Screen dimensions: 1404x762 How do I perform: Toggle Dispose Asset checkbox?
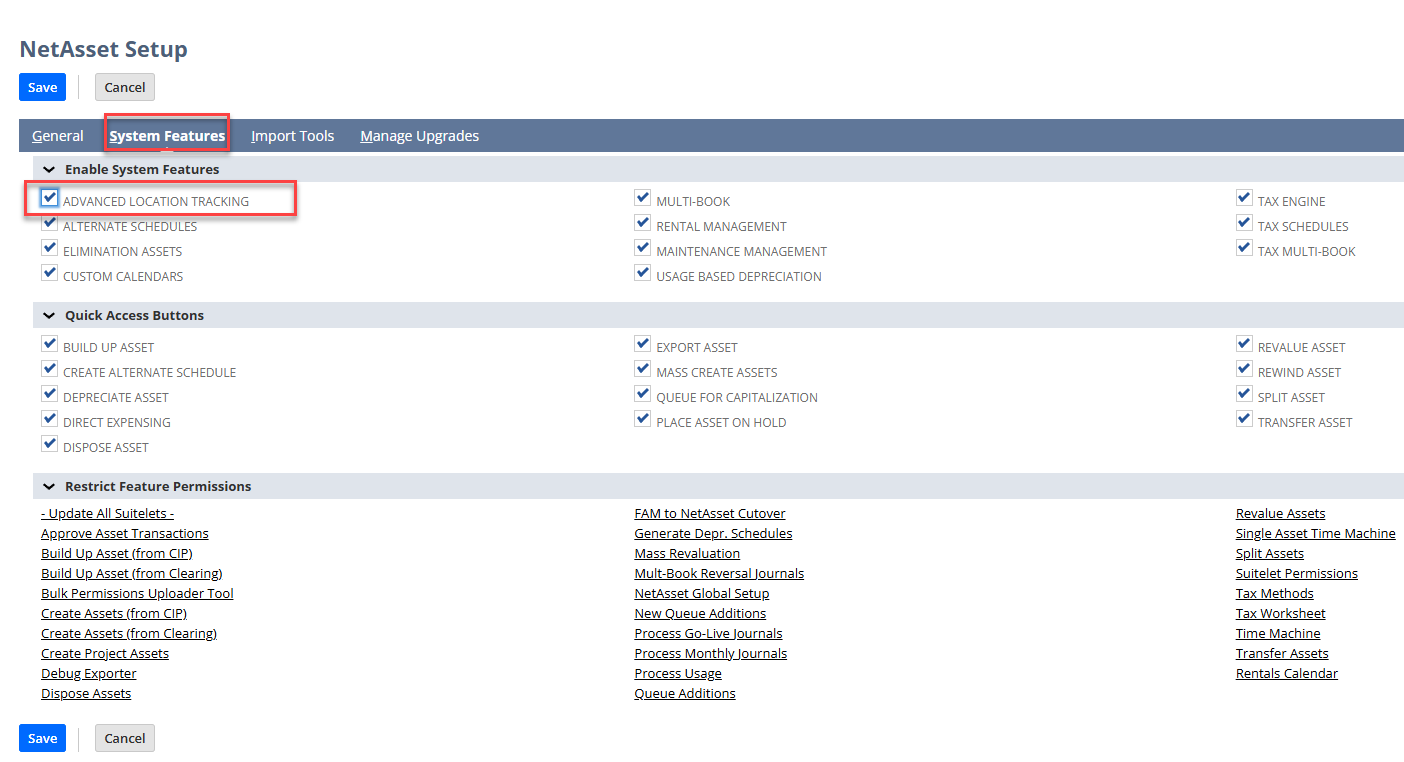[49, 443]
